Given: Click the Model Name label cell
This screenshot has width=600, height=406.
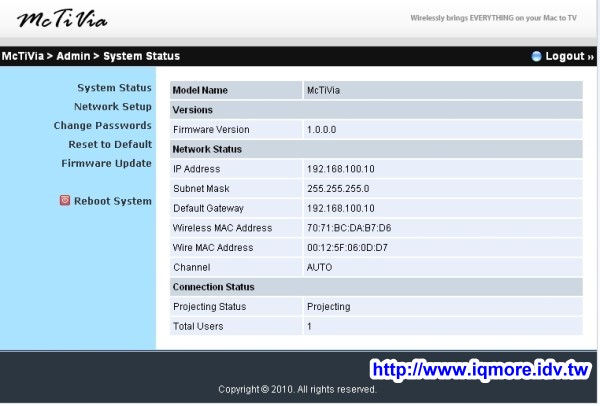Looking at the screenshot, I should click(236, 90).
